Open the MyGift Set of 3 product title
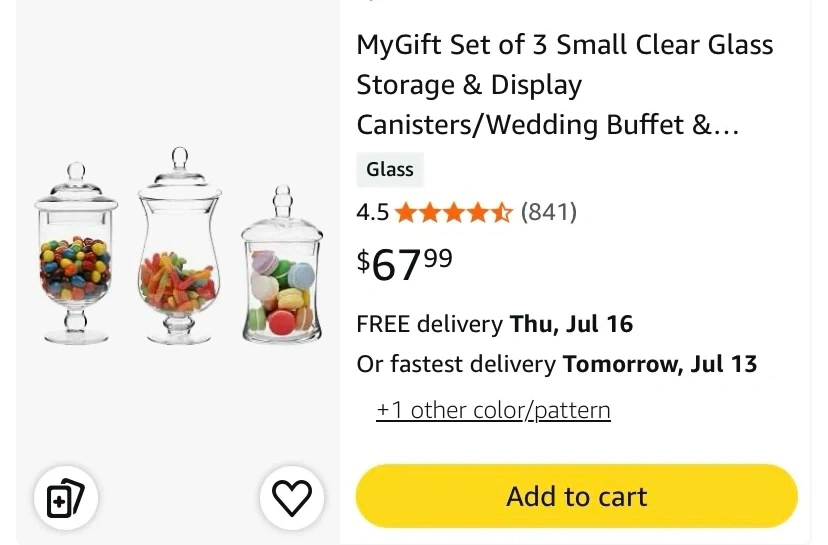828x545 pixels. coord(564,84)
